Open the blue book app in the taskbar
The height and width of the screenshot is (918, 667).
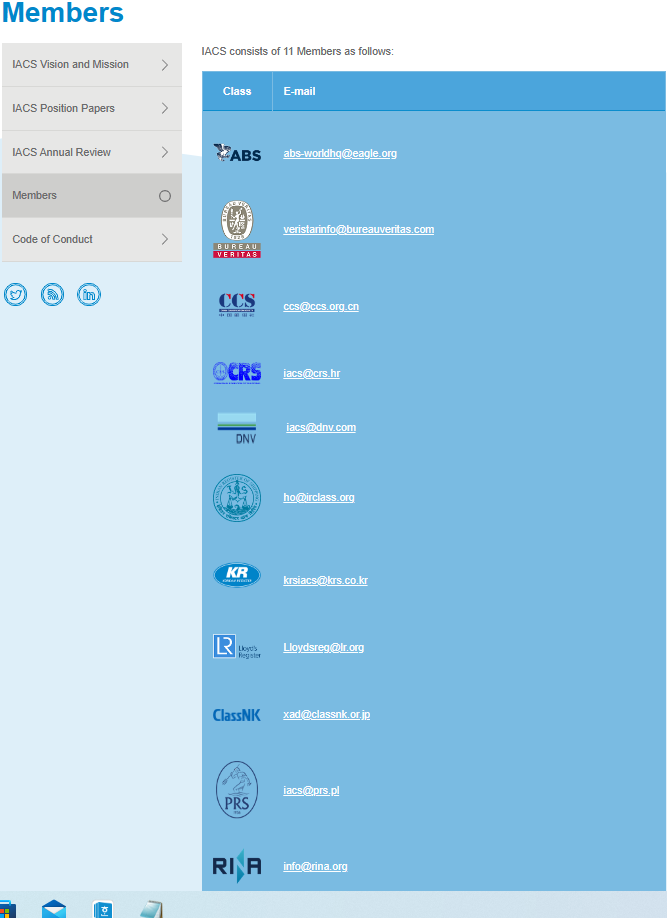pyautogui.click(x=102, y=909)
